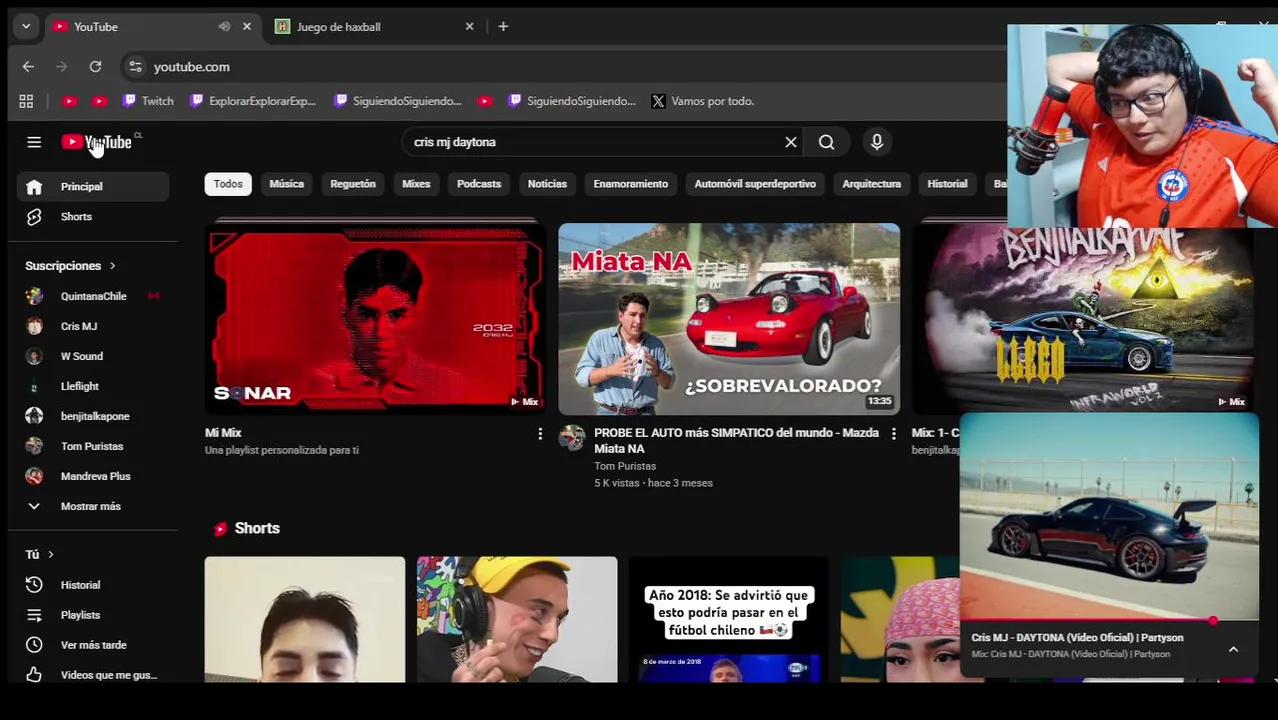Open the Miata NA video thumbnail
The height and width of the screenshot is (720, 1278).
(729, 318)
